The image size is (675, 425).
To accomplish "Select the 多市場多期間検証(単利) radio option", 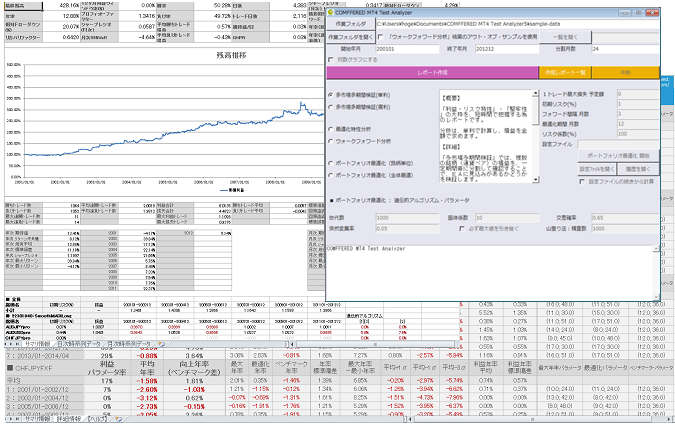I will (331, 95).
